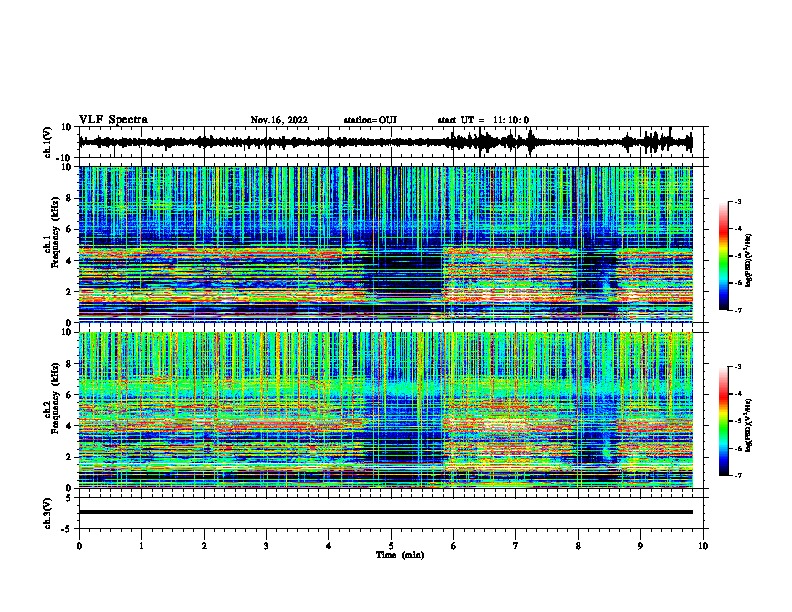792x612 pixels.
Task: Click time axis tick label "7"
Action: click(x=516, y=546)
